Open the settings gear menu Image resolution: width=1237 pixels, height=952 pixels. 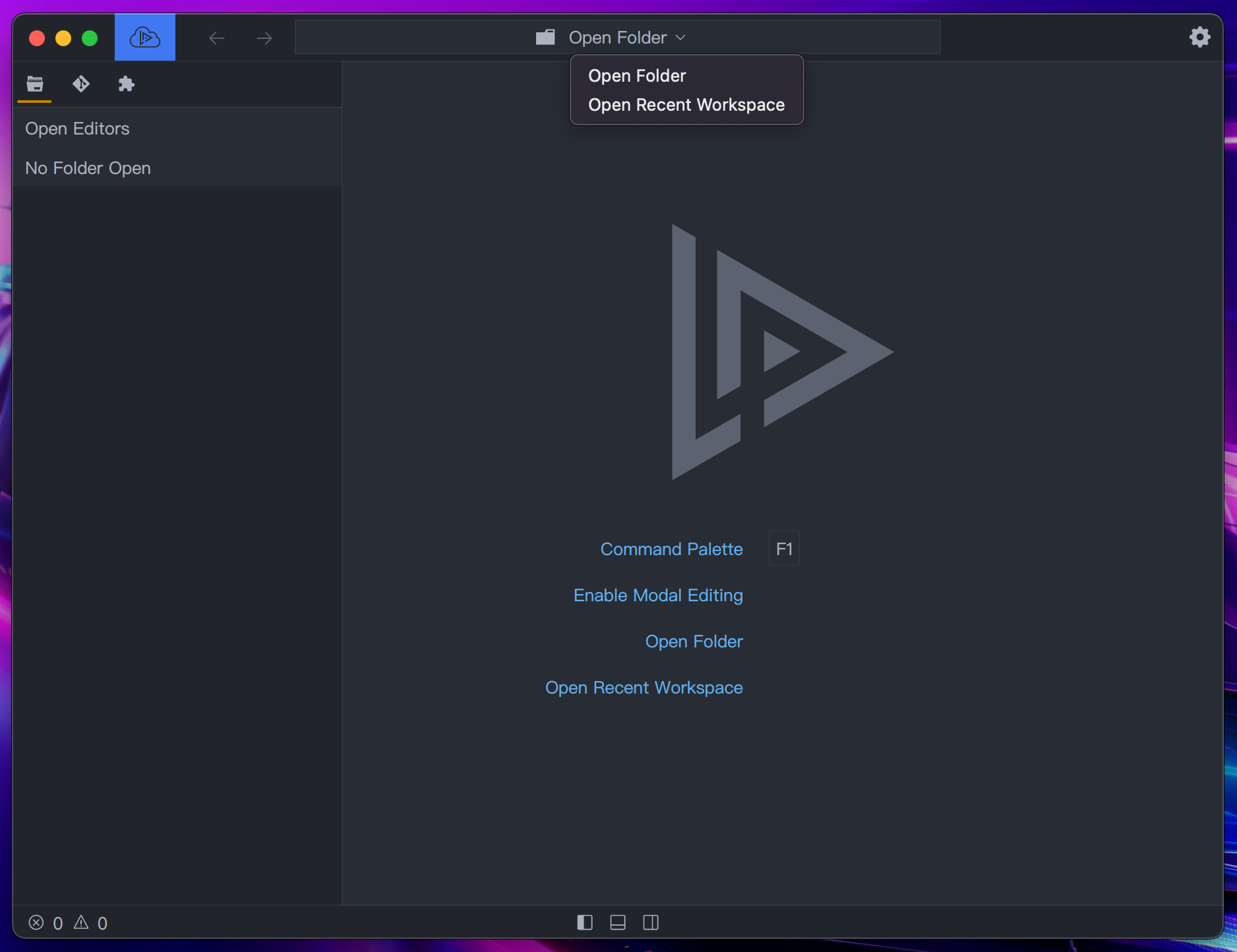[x=1199, y=37]
